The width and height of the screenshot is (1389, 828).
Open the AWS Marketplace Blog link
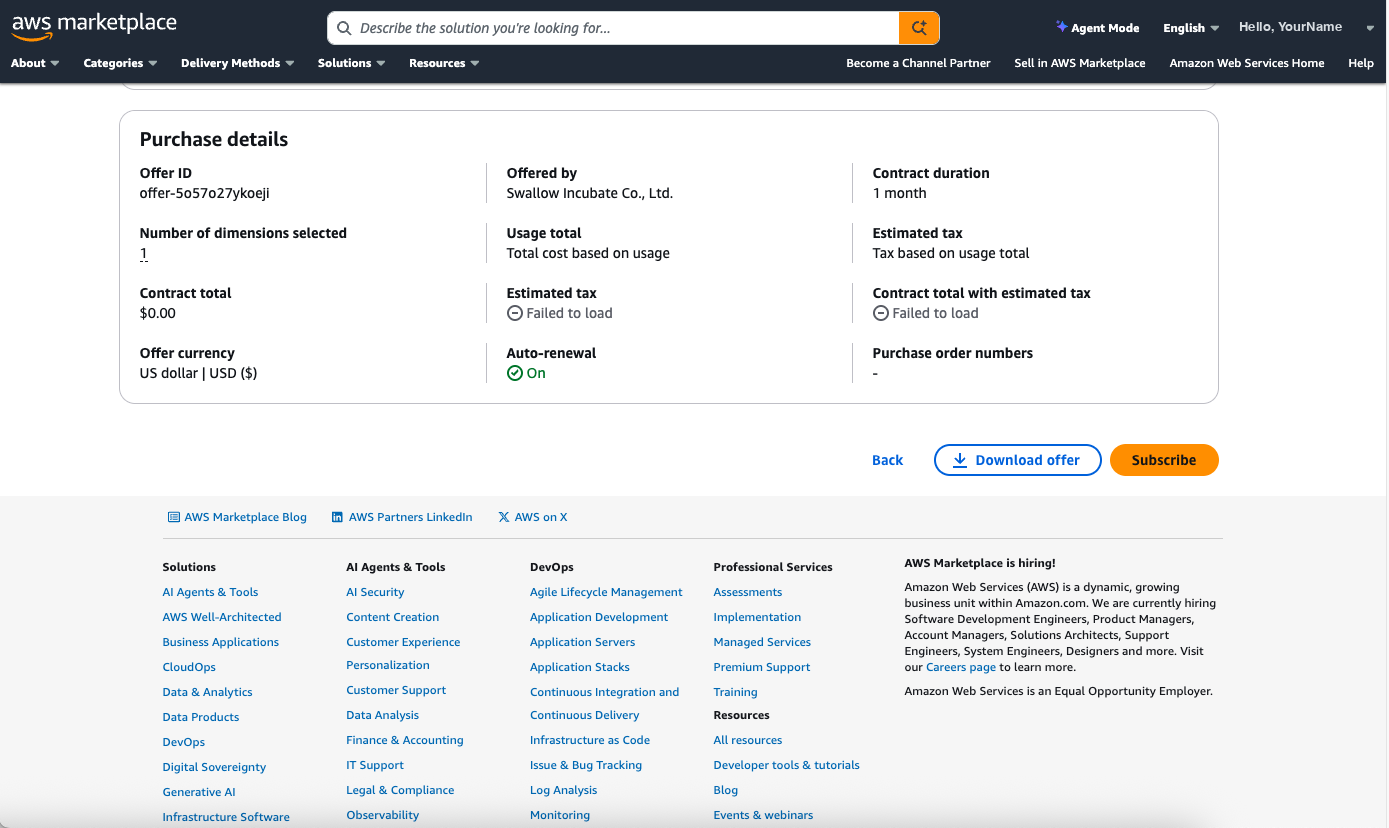tap(237, 517)
